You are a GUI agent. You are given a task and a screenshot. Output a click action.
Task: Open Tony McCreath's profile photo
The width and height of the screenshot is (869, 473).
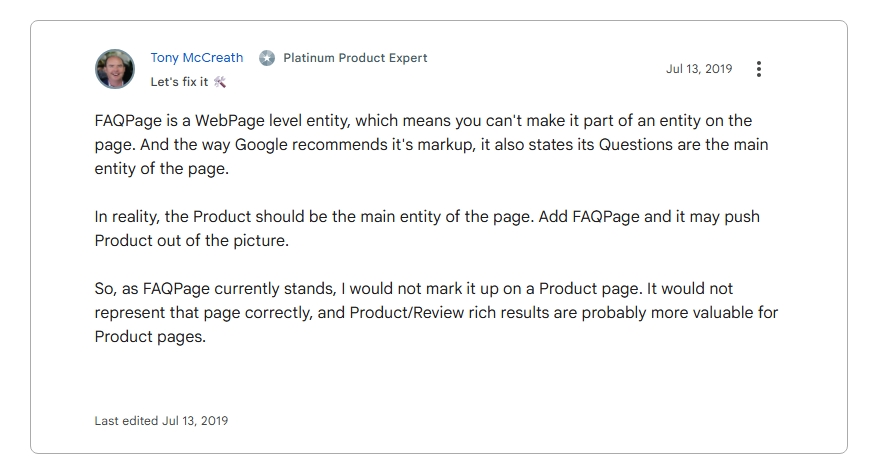pos(115,69)
